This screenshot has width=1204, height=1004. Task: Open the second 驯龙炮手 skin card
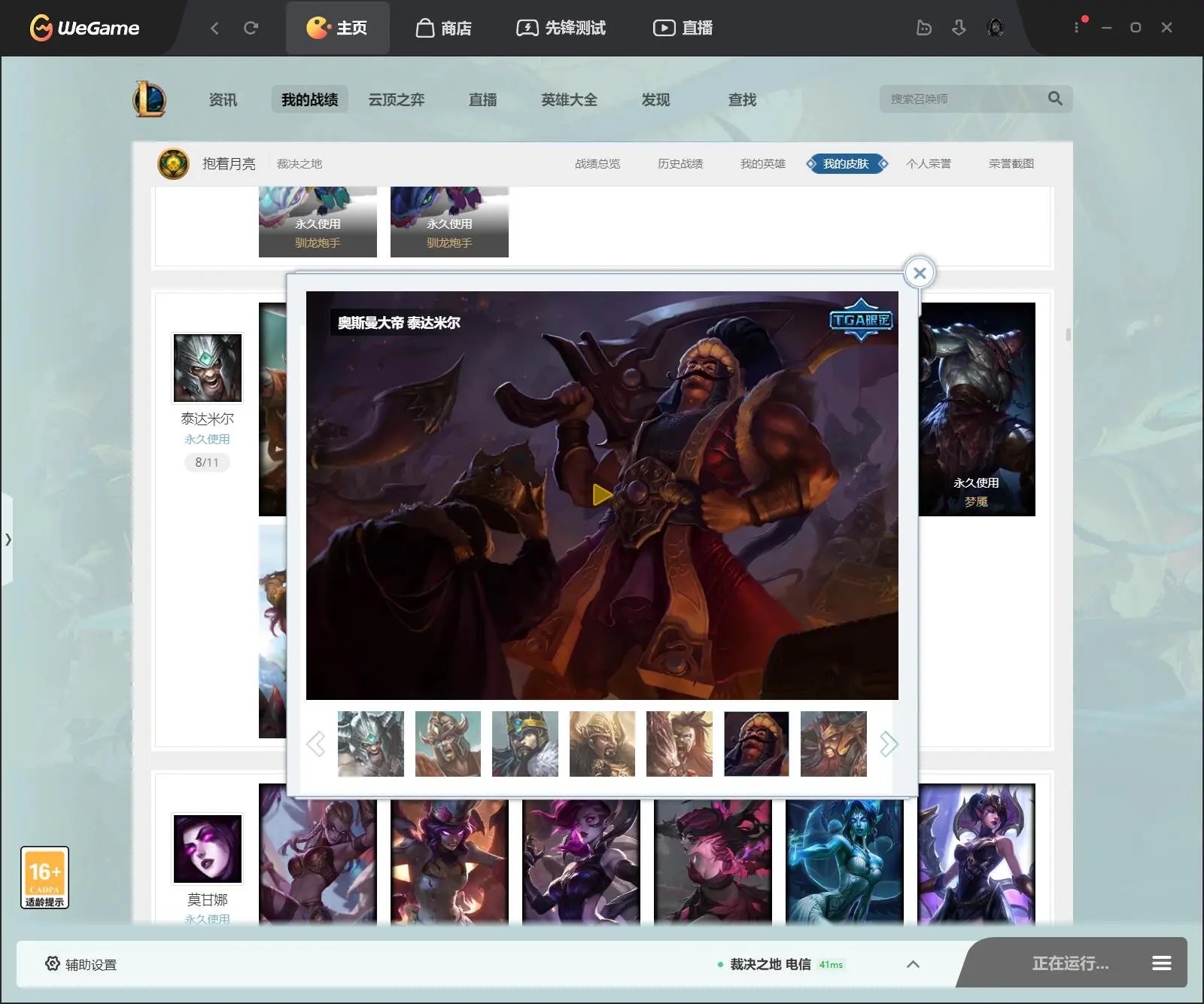click(x=449, y=222)
